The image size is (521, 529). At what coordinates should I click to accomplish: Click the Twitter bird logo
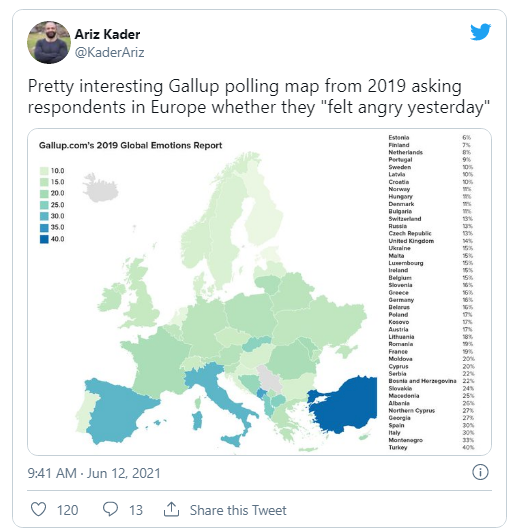coord(481,31)
